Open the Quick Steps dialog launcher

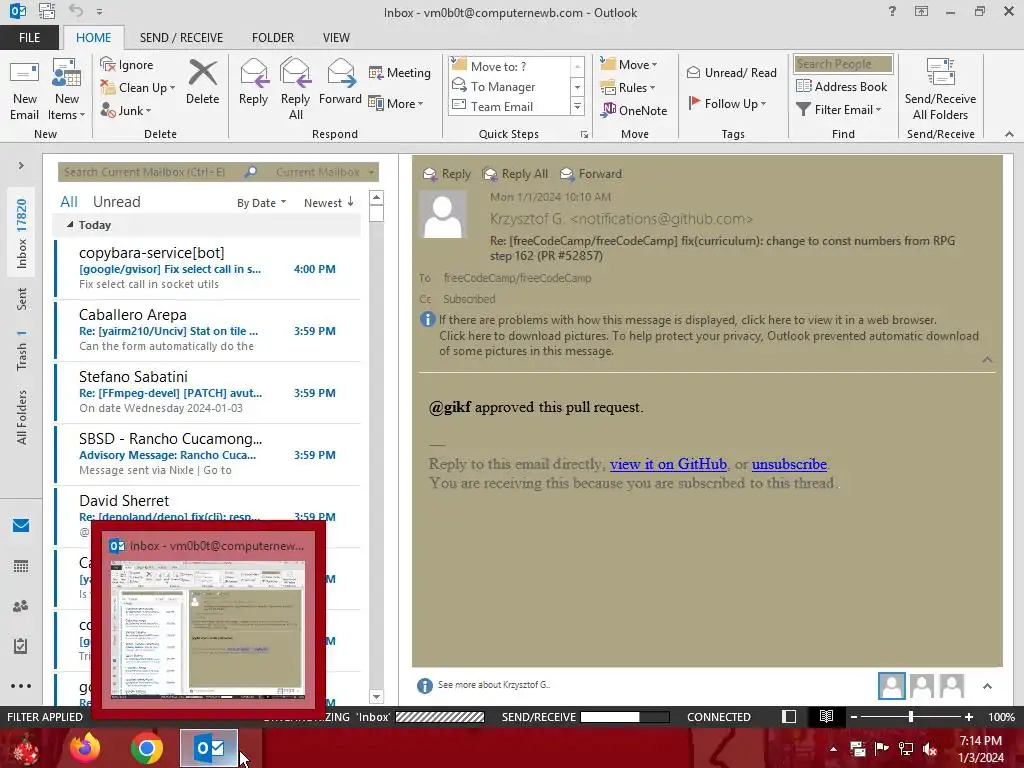(x=584, y=135)
